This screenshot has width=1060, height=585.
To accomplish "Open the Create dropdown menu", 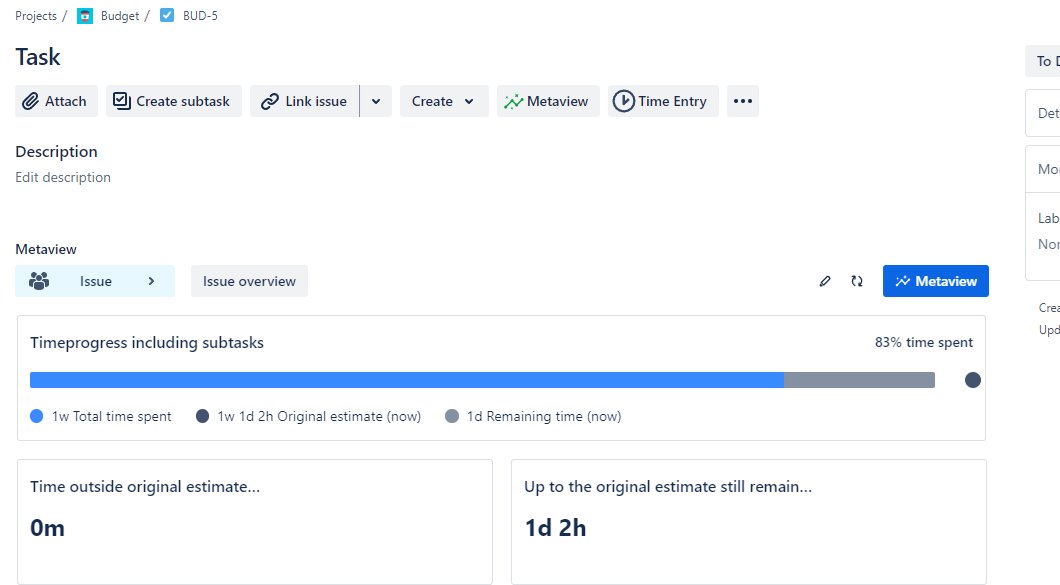I will (444, 101).
